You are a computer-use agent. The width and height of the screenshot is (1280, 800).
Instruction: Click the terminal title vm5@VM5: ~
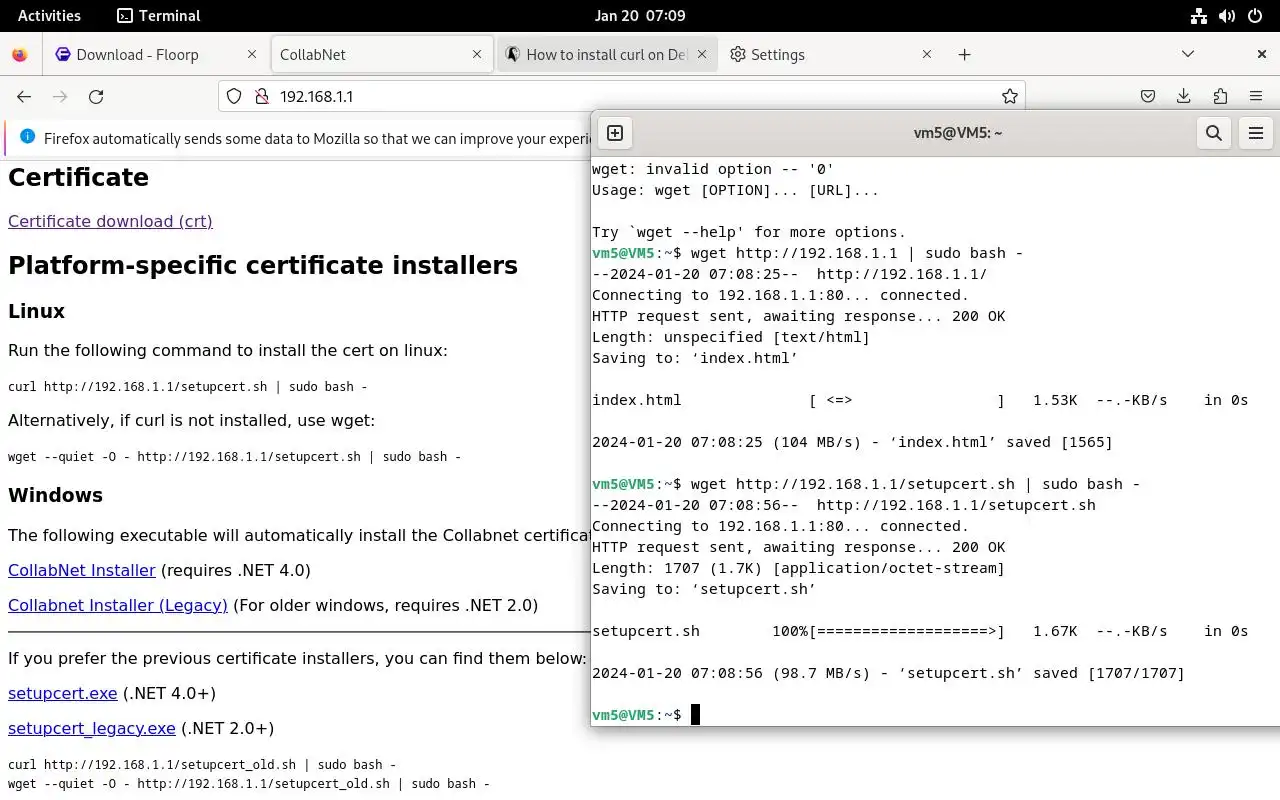click(x=958, y=133)
